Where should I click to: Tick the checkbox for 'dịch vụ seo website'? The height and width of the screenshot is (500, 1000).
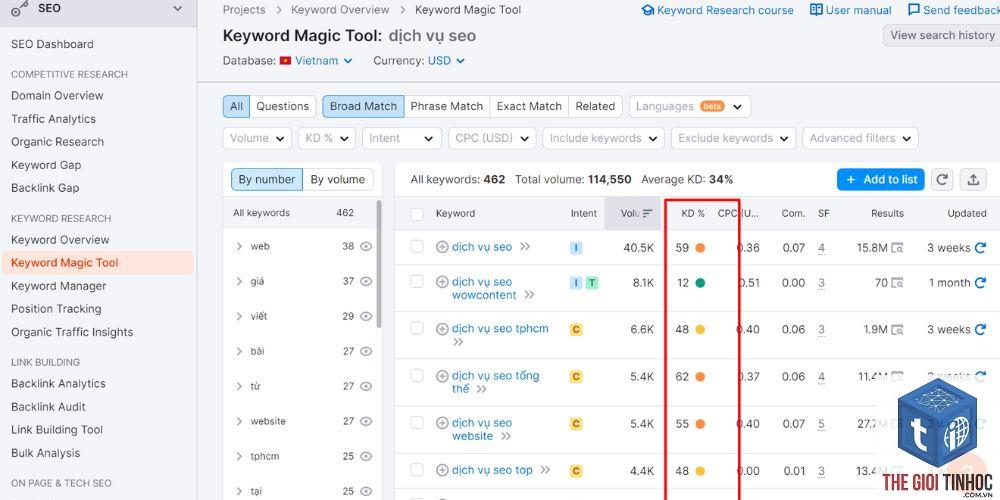pos(416,422)
